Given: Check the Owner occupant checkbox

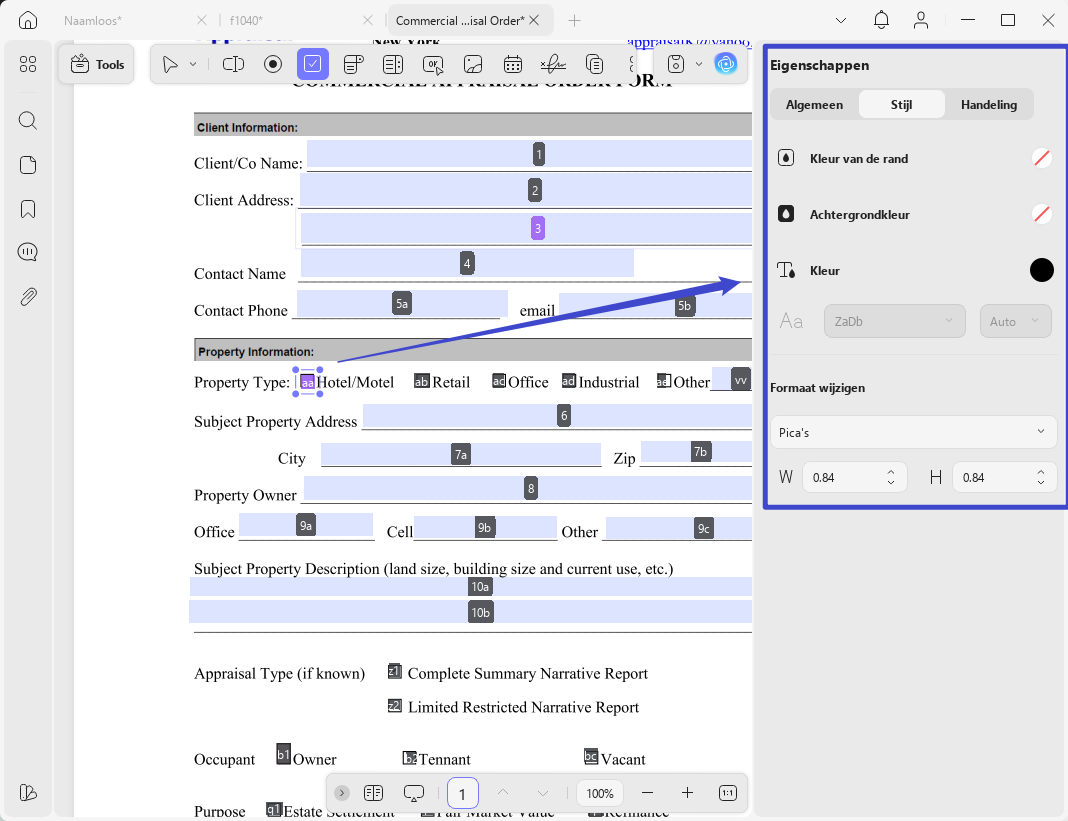Looking at the screenshot, I should [x=283, y=754].
